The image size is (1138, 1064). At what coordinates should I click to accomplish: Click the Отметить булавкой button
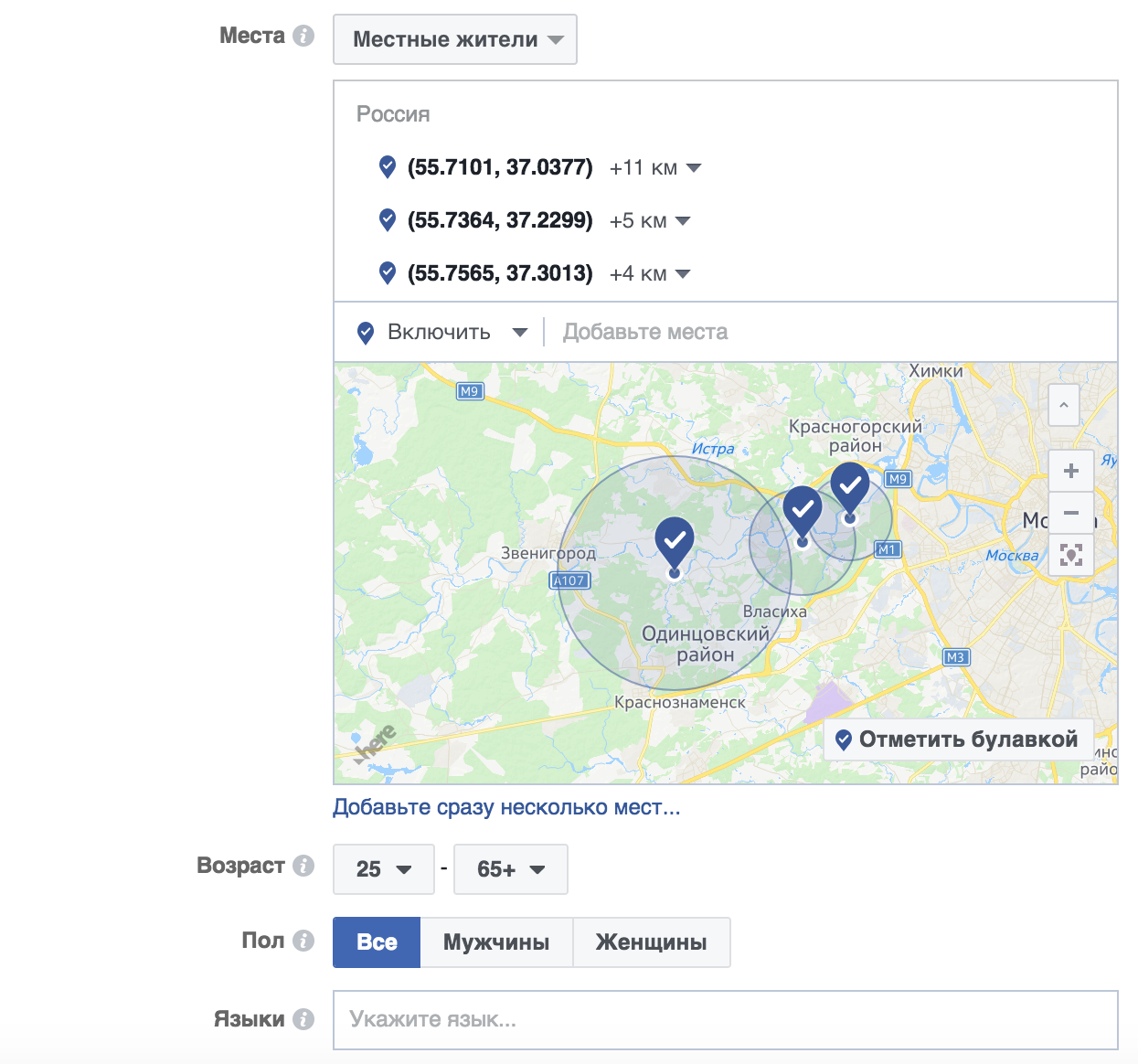959,739
